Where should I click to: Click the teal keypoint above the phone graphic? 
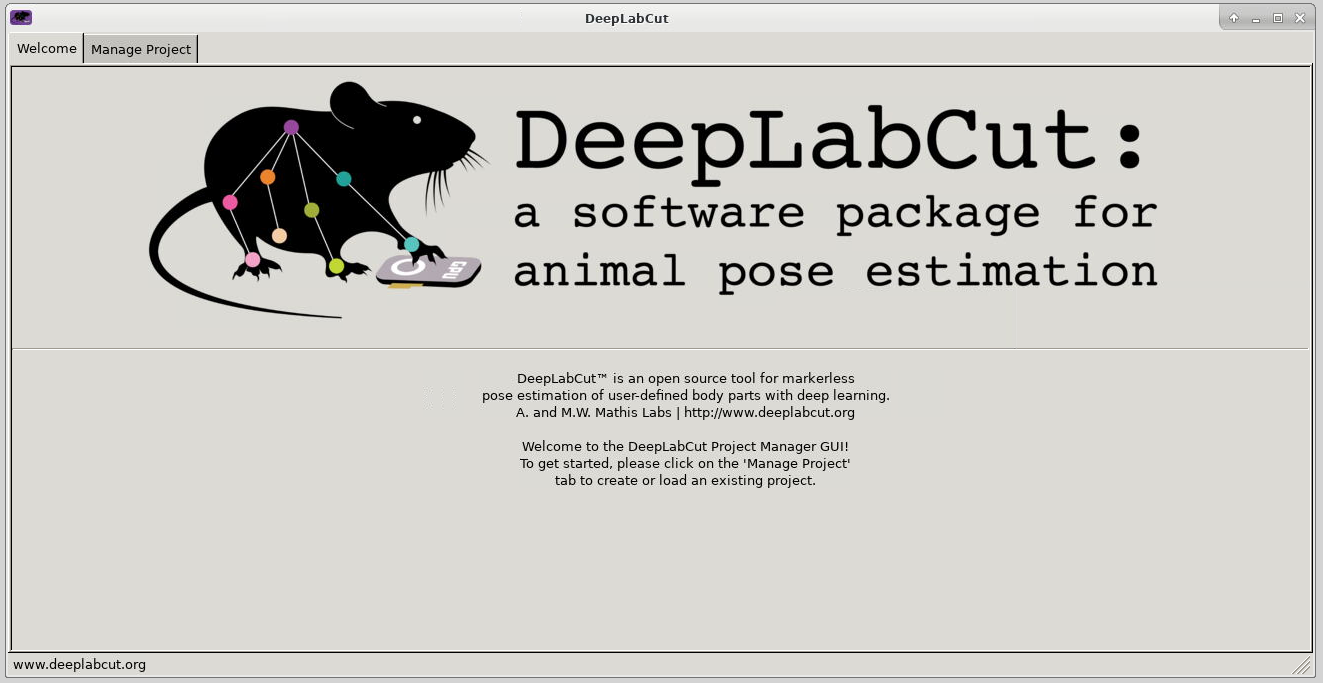411,244
